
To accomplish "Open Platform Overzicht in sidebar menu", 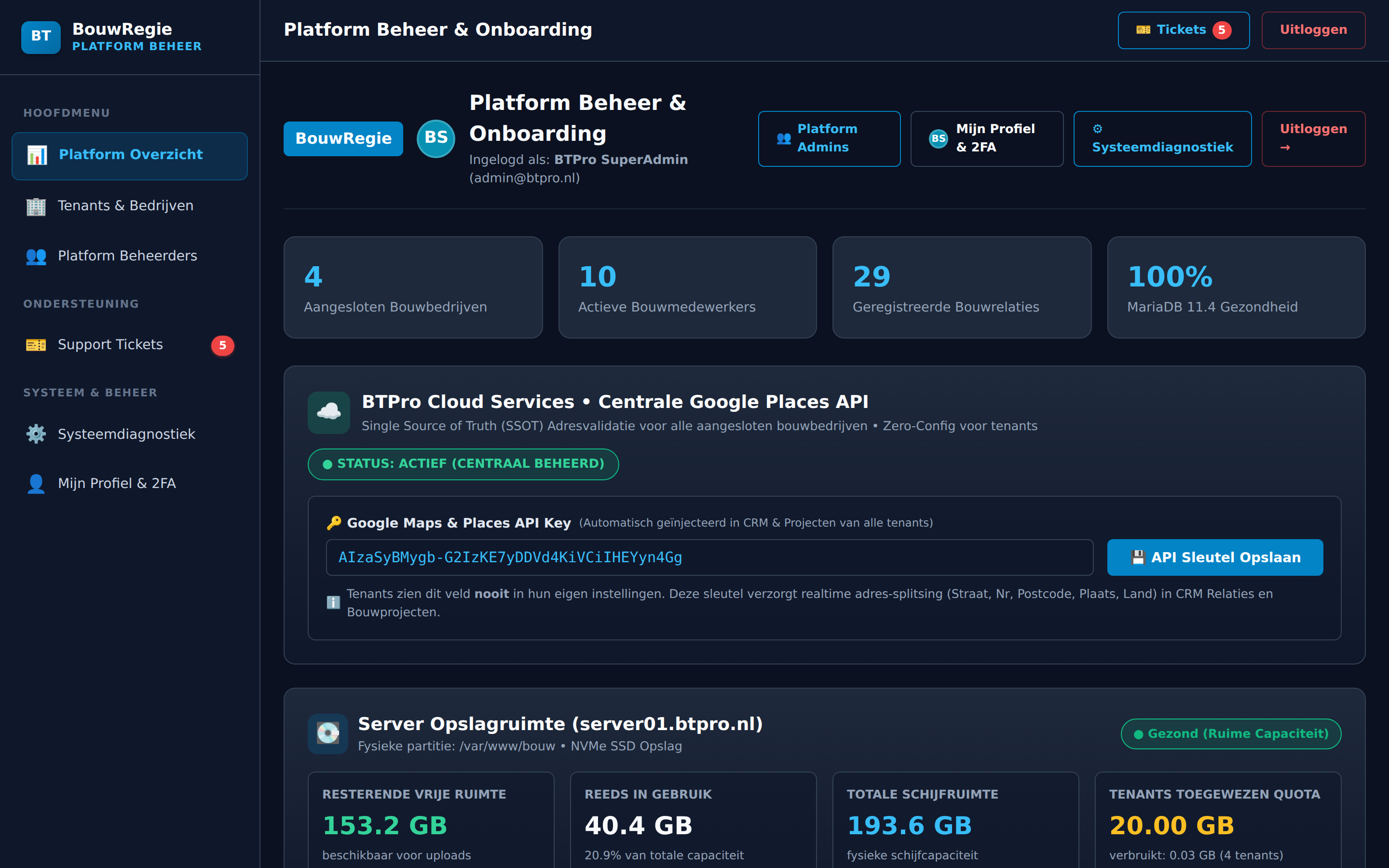I will 130,156.
